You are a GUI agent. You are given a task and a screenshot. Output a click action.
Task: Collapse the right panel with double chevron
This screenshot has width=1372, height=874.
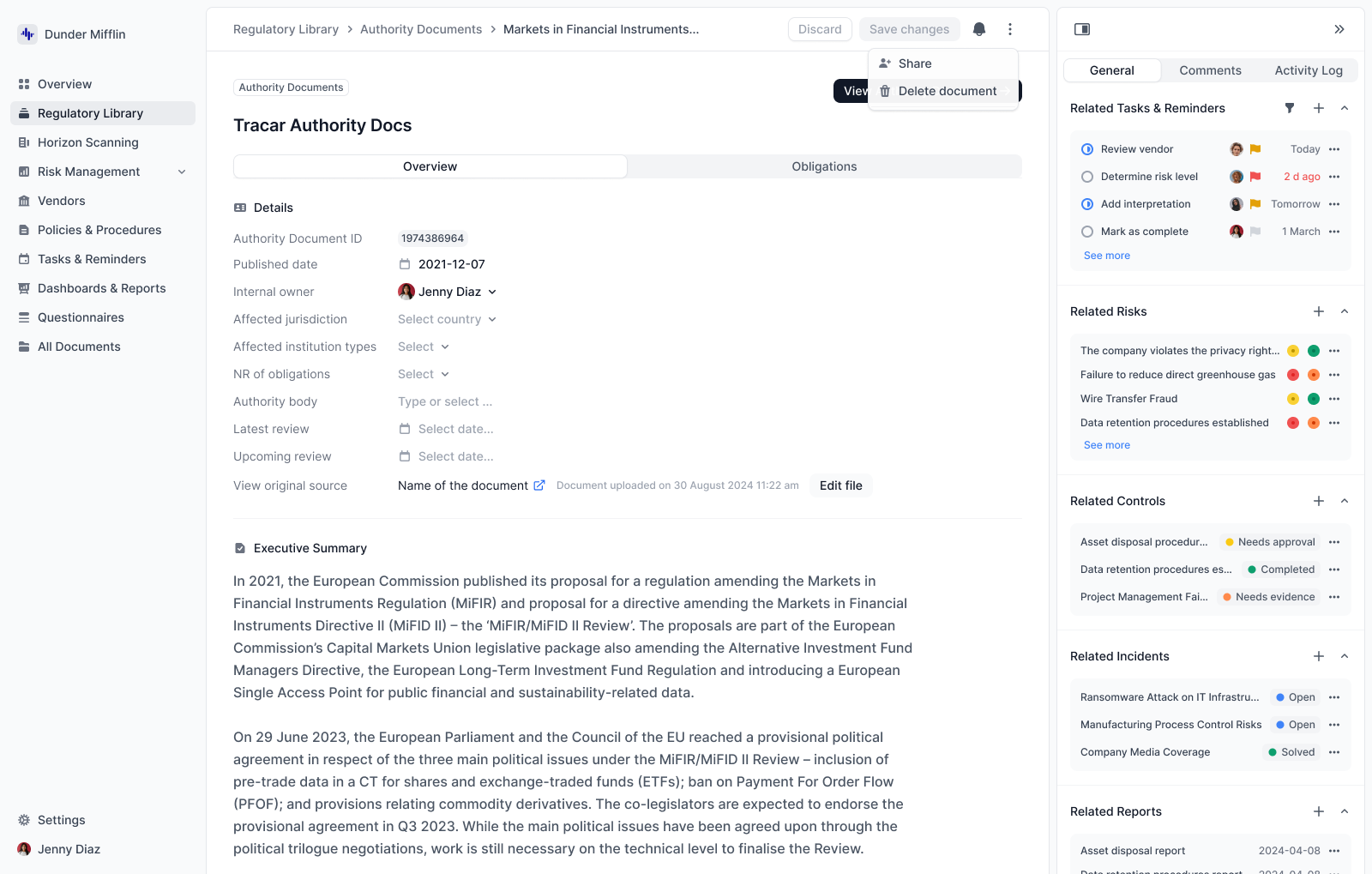[x=1339, y=29]
